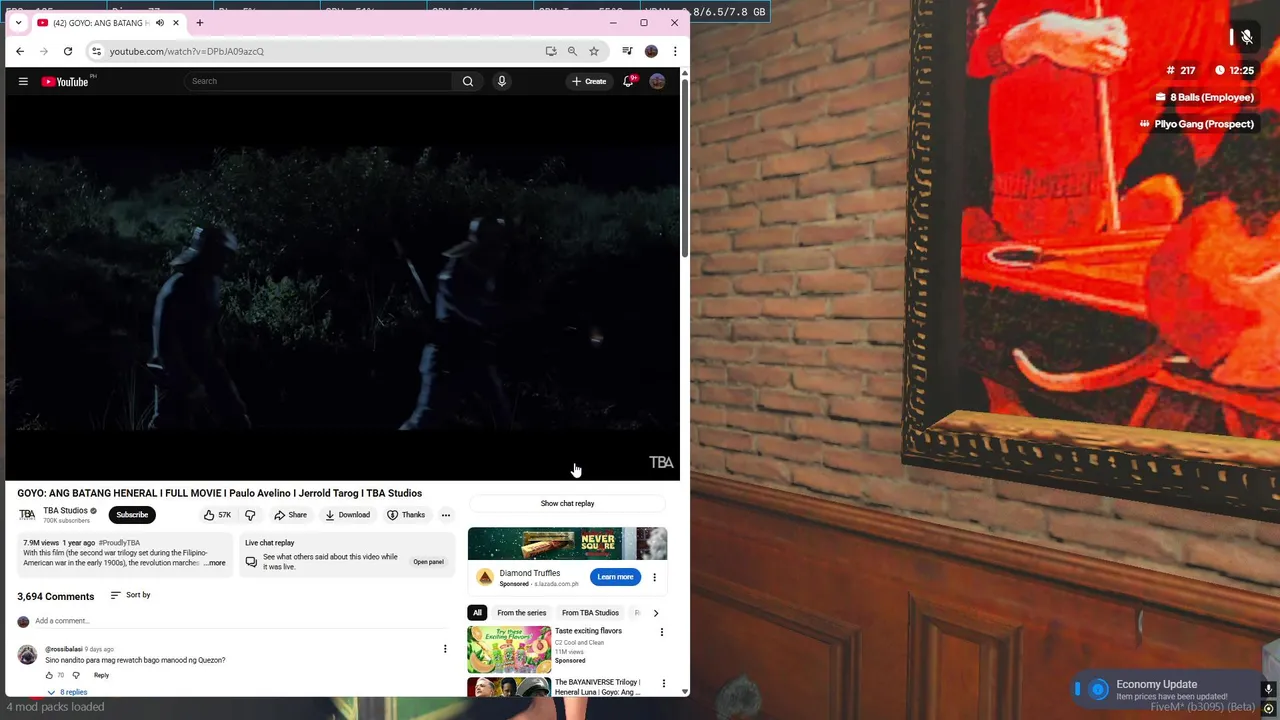Click the #ProudlyTBA hashtag
1280x720 pixels.
[x=119, y=543]
